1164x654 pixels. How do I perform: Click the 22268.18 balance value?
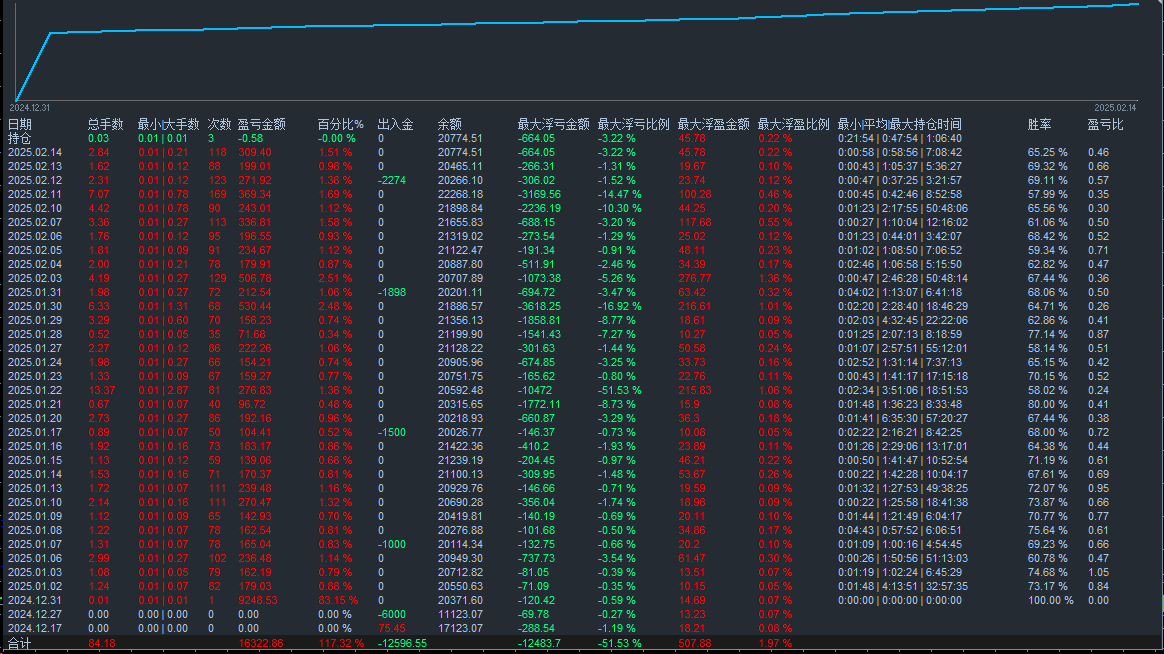460,194
